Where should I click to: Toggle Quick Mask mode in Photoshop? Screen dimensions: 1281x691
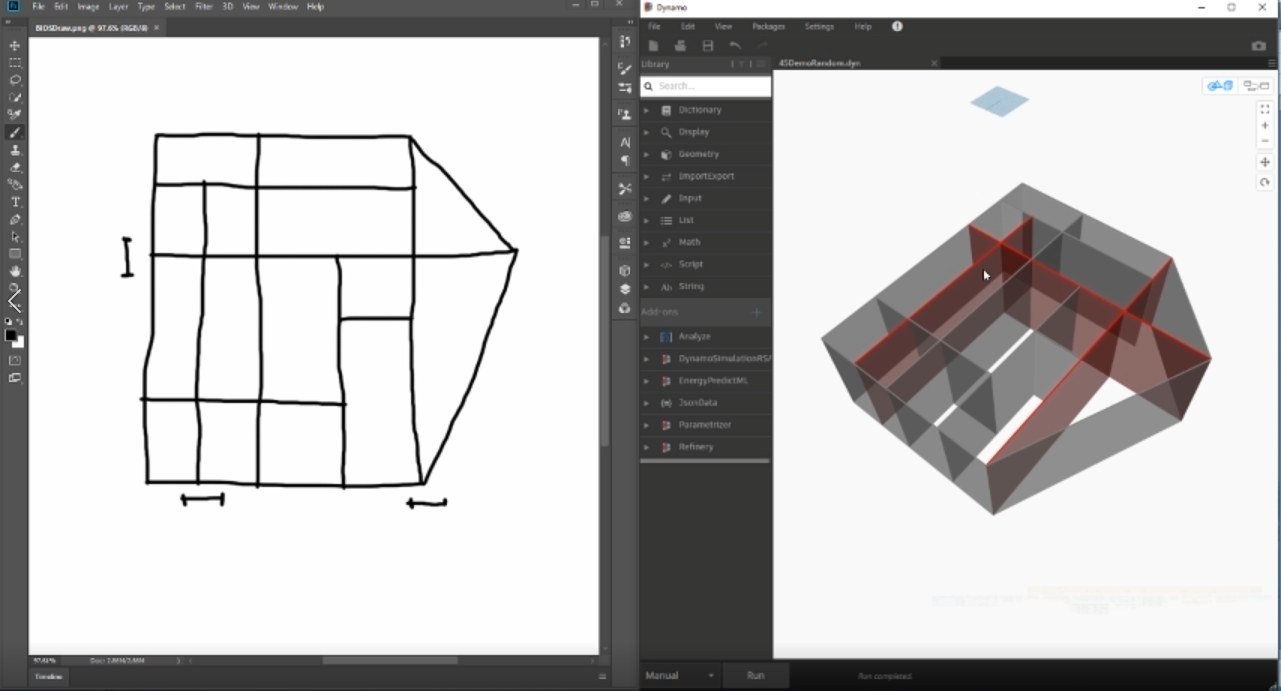pos(15,360)
